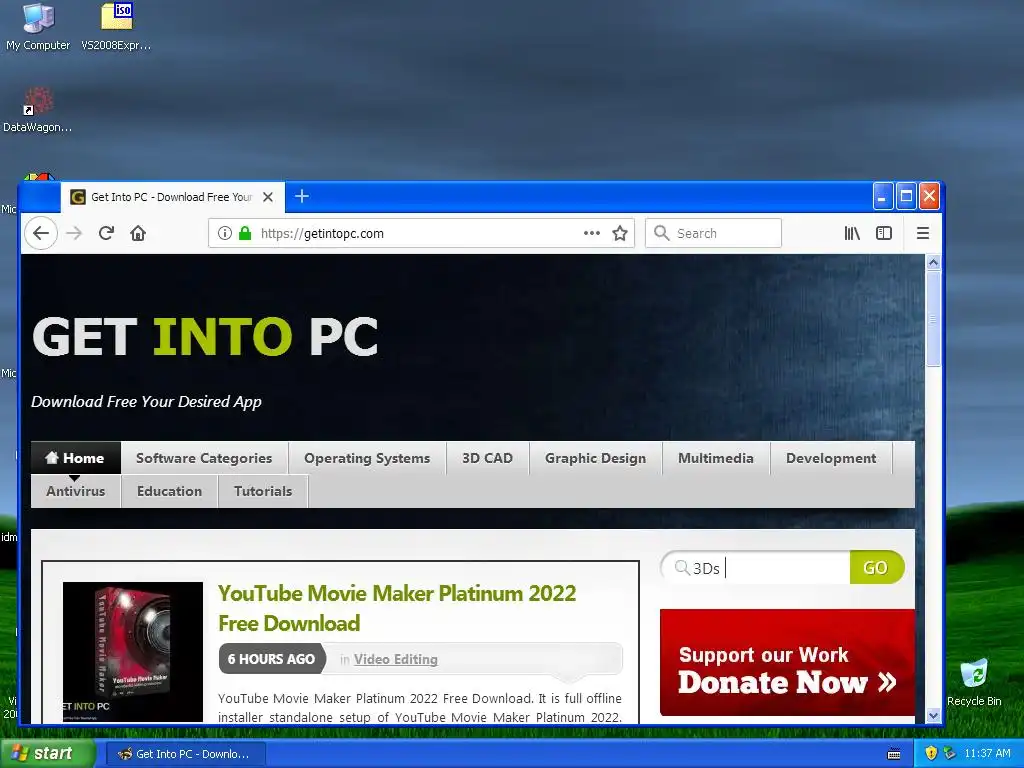Select the DataWagon desktop shortcut
Image resolution: width=1024 pixels, height=768 pixels.
[37, 110]
